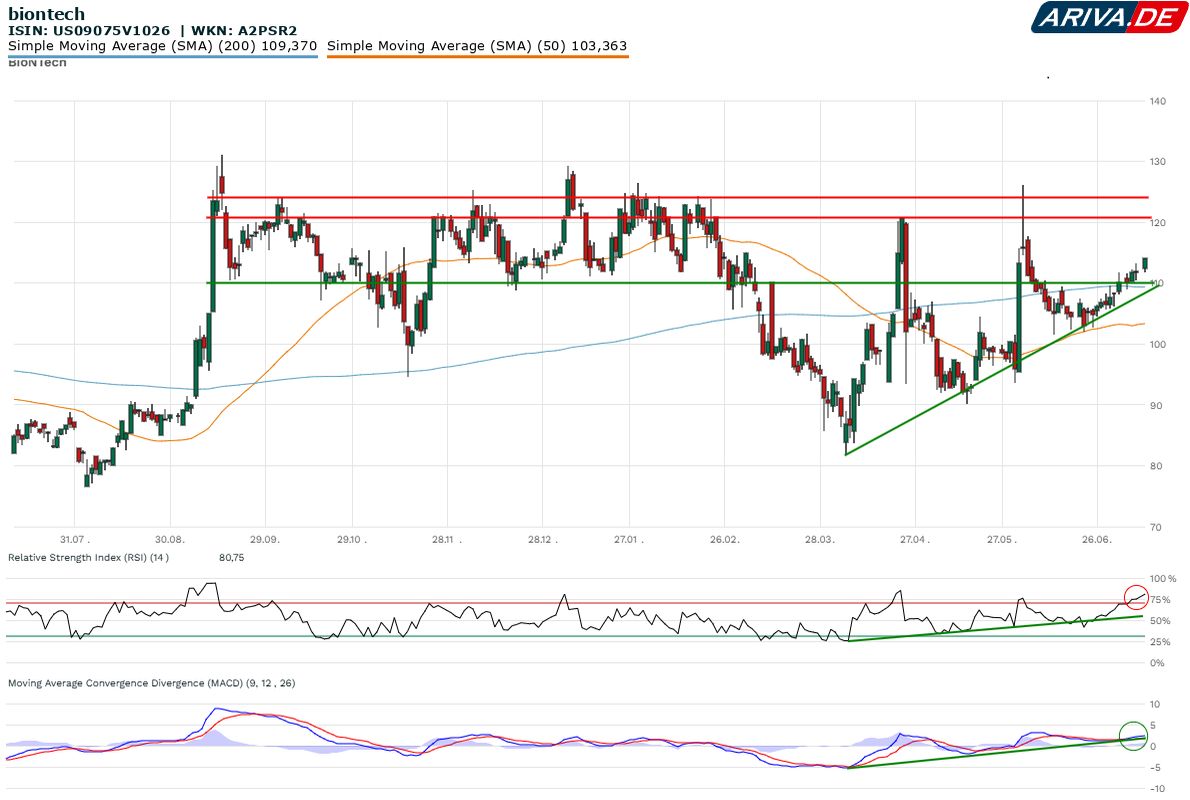The image size is (1190, 800).
Task: Click the 28.12. date label
Action: coord(543,540)
